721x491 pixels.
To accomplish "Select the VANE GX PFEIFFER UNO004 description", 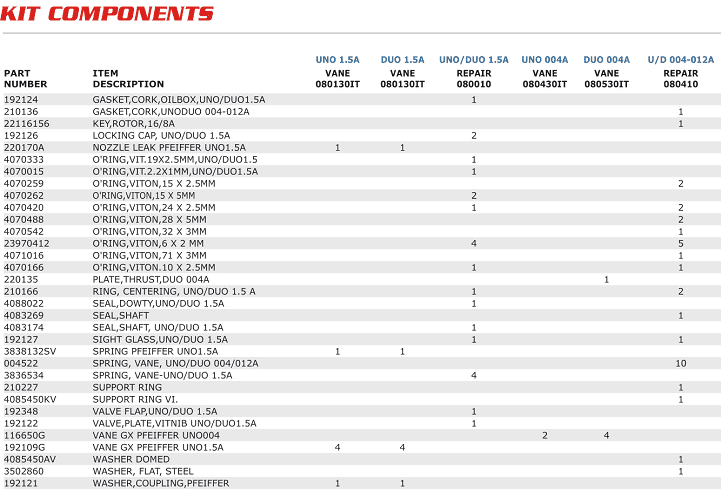I will (x=156, y=436).
